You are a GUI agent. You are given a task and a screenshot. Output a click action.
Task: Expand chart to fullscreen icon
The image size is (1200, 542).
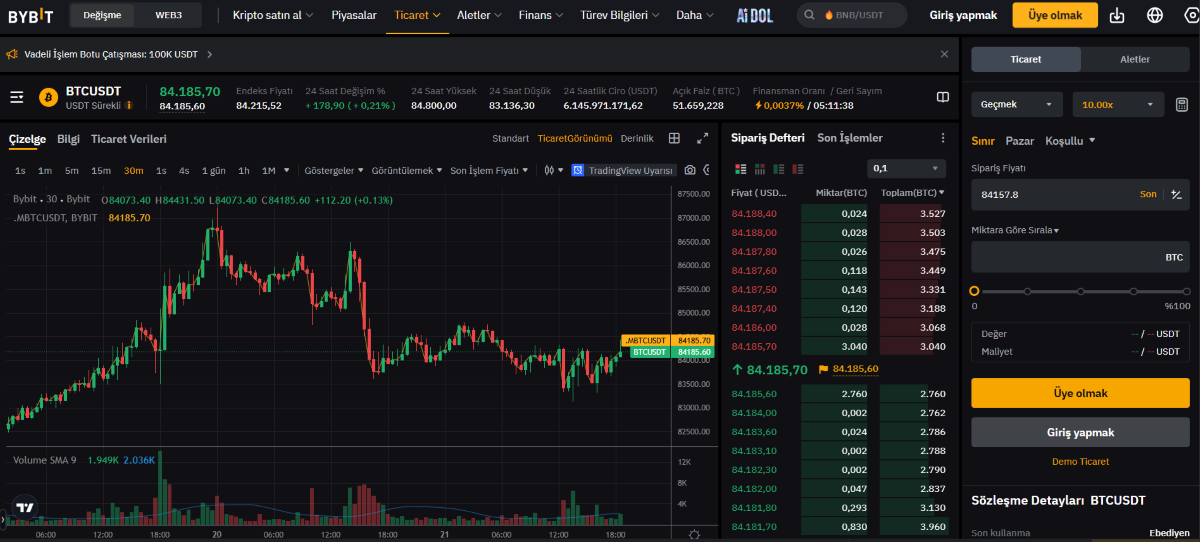pyautogui.click(x=702, y=138)
